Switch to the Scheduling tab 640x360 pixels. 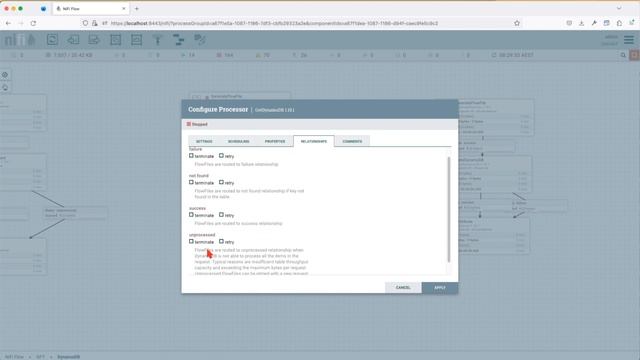coord(239,141)
